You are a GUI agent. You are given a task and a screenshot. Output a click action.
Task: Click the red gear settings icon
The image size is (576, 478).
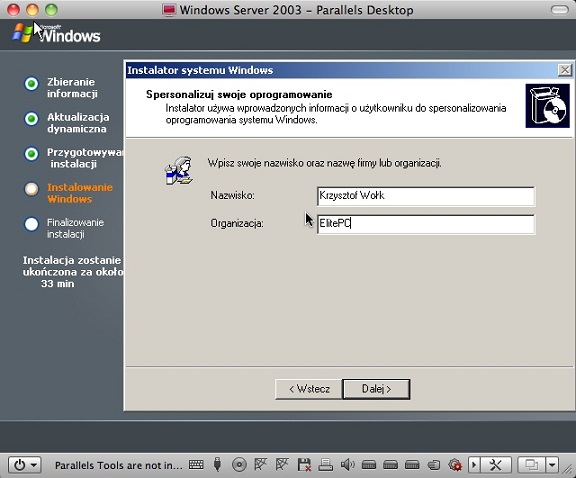455,465
